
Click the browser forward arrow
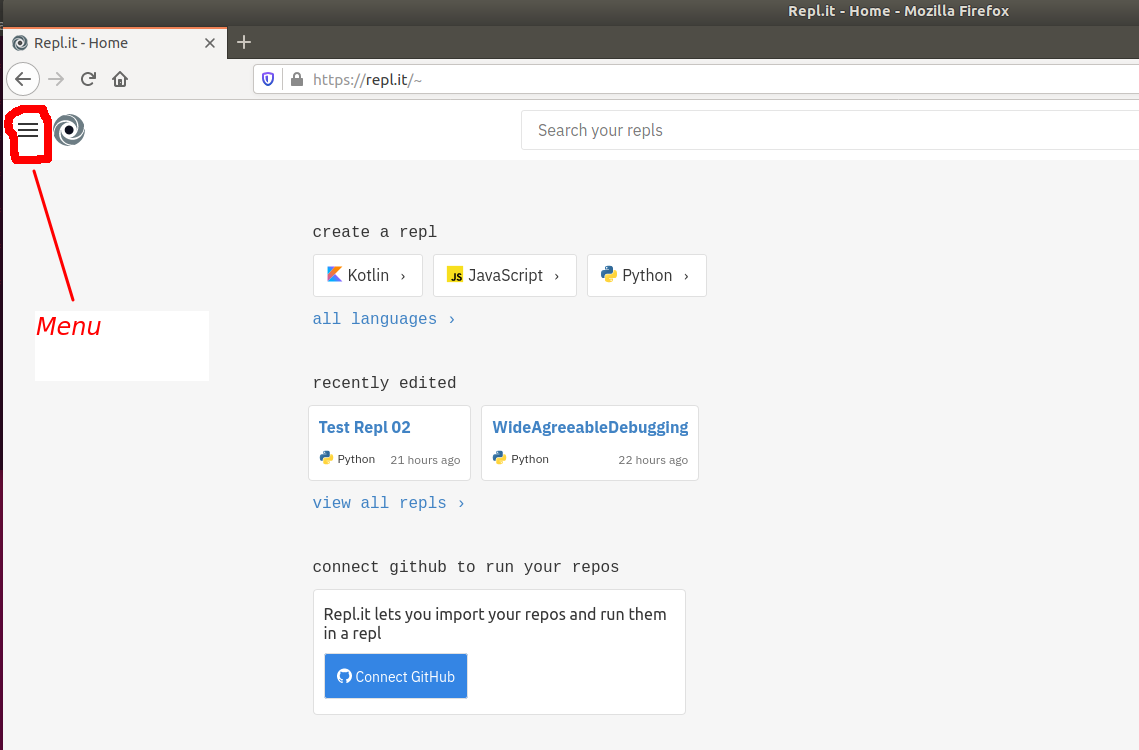click(56, 79)
